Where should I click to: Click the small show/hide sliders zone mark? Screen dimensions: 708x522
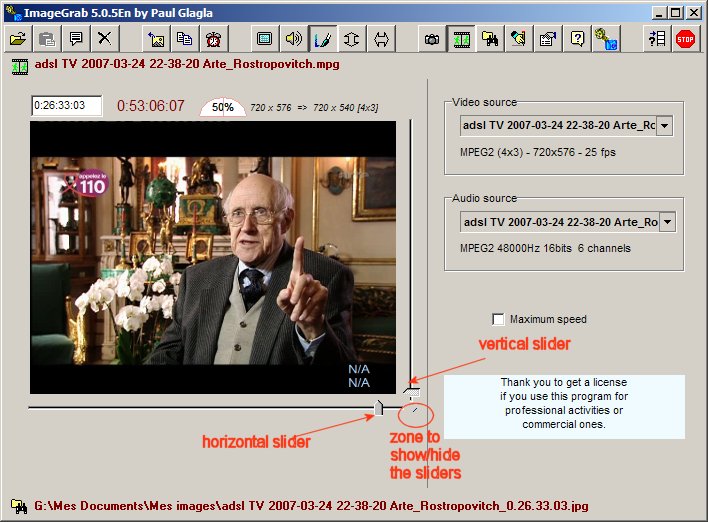[x=415, y=410]
